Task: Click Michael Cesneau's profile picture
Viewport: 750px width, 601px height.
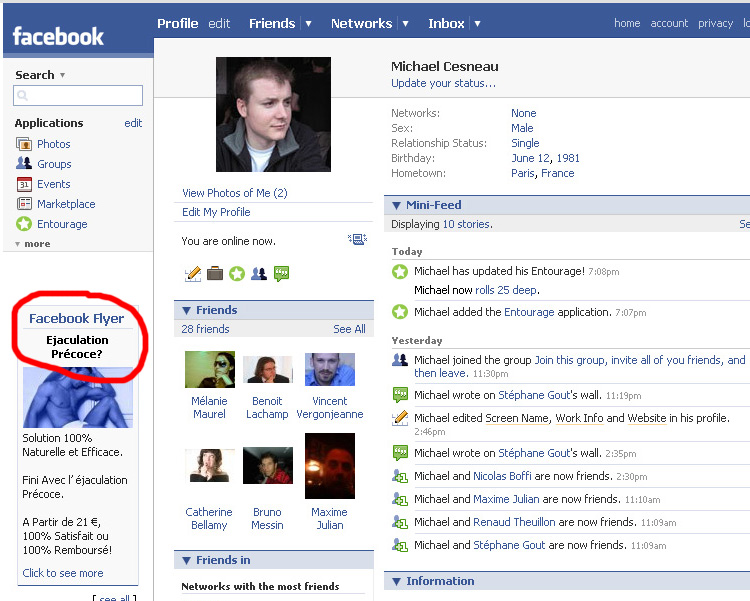Action: coord(273,114)
